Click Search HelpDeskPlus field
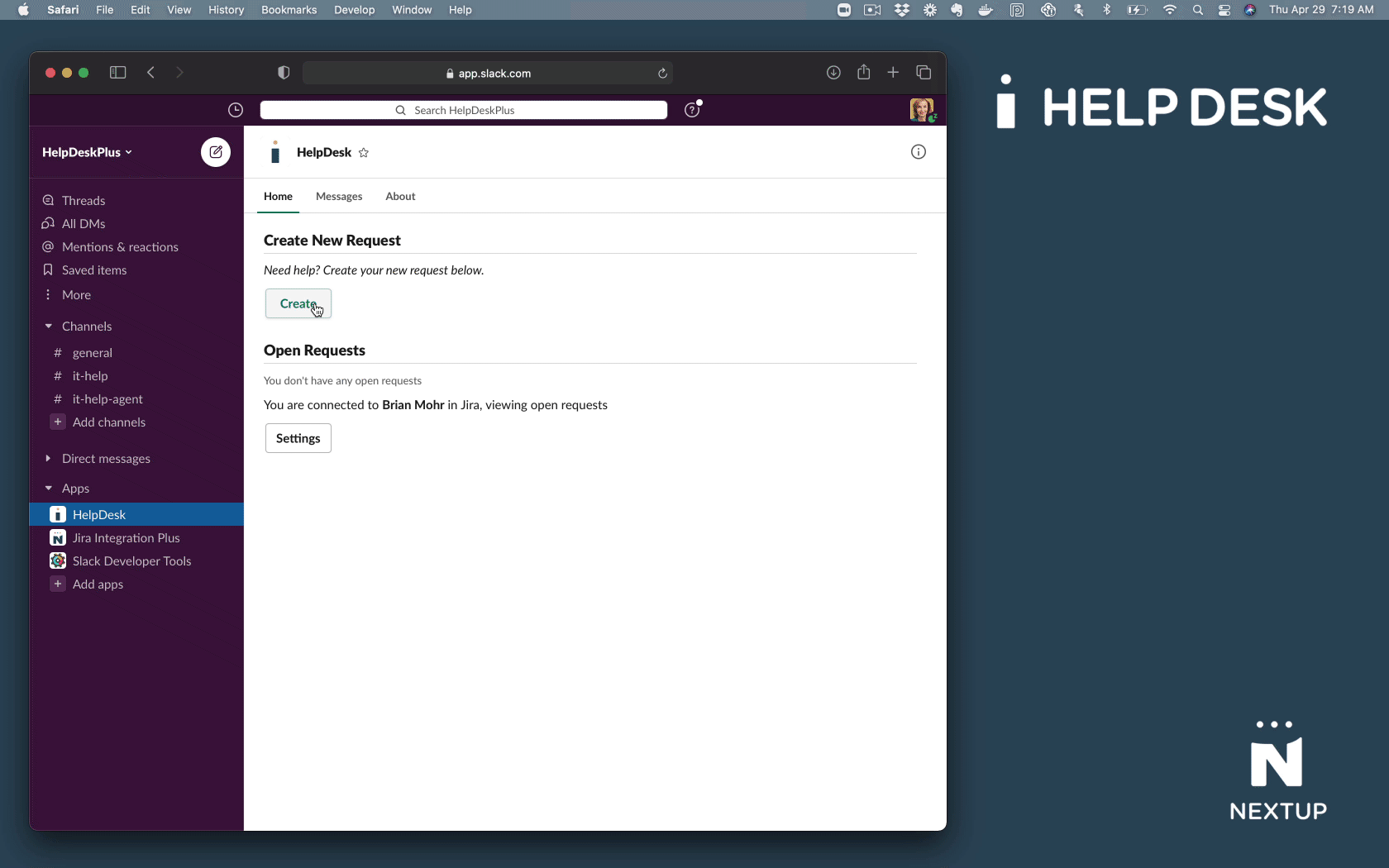1389x868 pixels. pyautogui.click(x=464, y=110)
